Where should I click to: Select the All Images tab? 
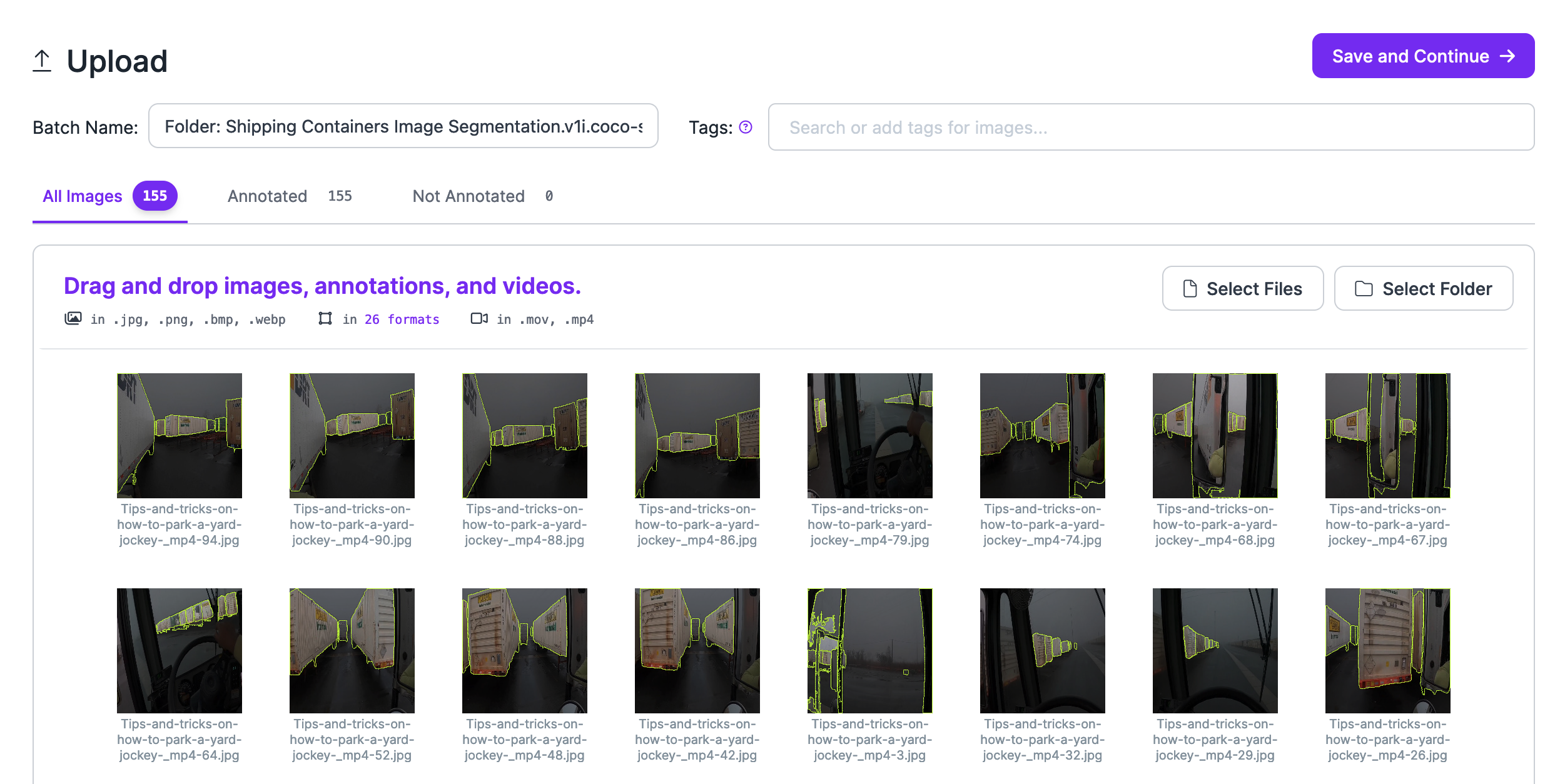click(83, 196)
